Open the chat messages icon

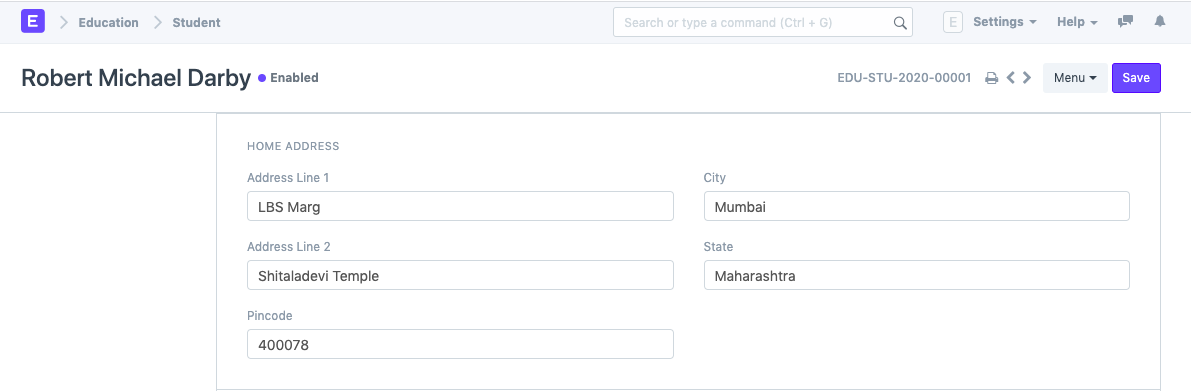pyautogui.click(x=1126, y=22)
